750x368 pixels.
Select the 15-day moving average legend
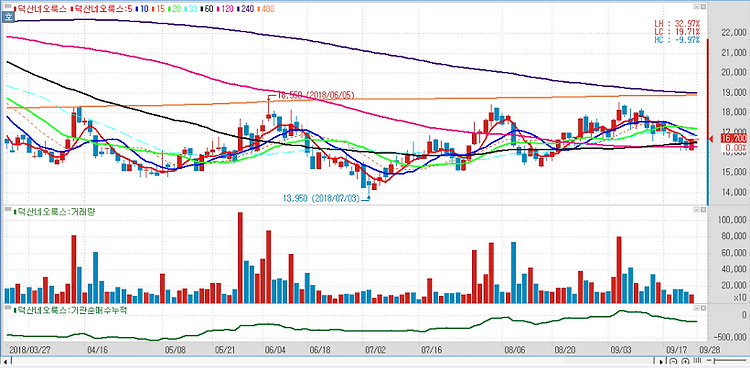click(x=158, y=9)
